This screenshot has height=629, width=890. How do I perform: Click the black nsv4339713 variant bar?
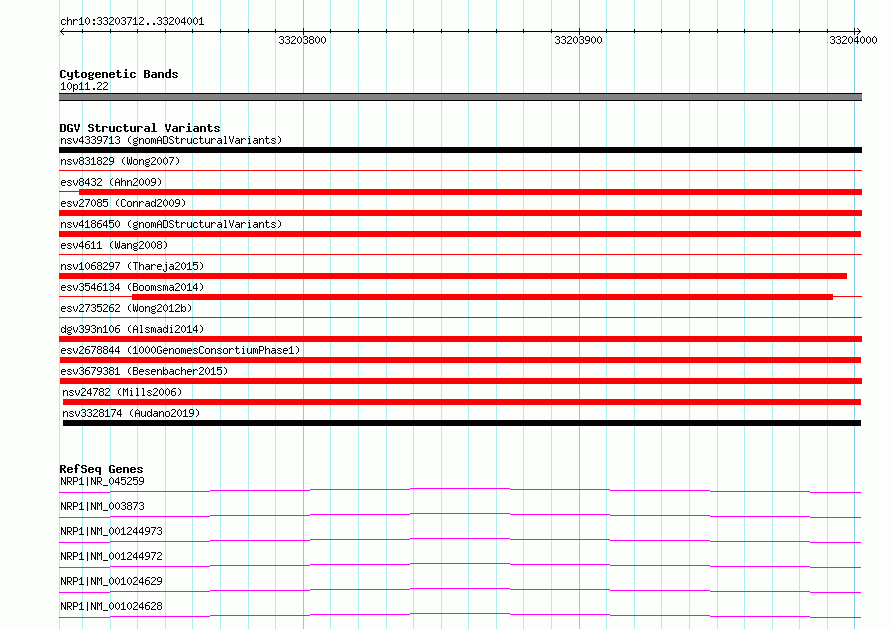460,150
